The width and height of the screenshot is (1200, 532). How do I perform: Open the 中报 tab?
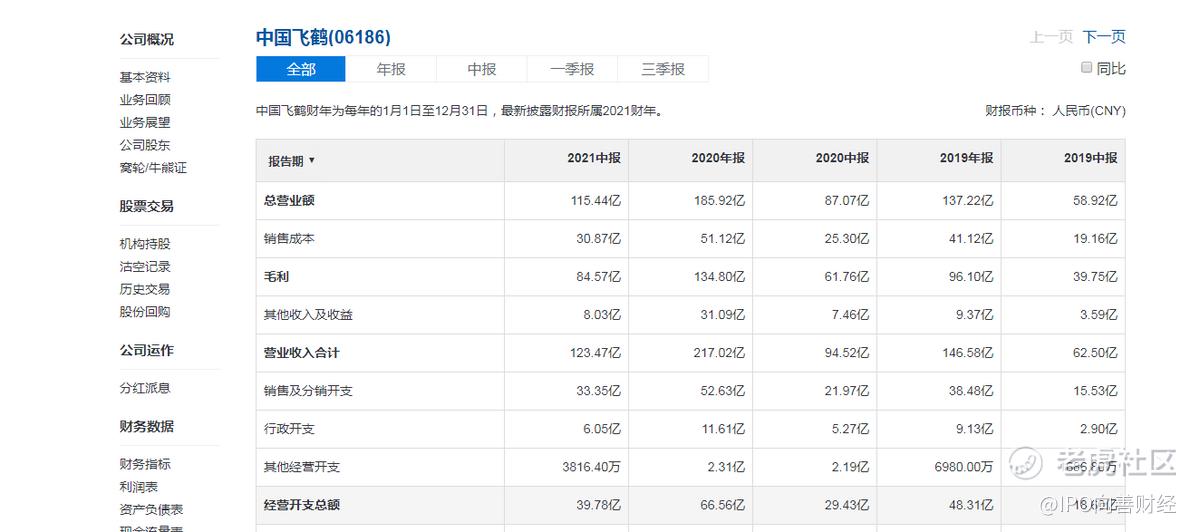tap(482, 69)
